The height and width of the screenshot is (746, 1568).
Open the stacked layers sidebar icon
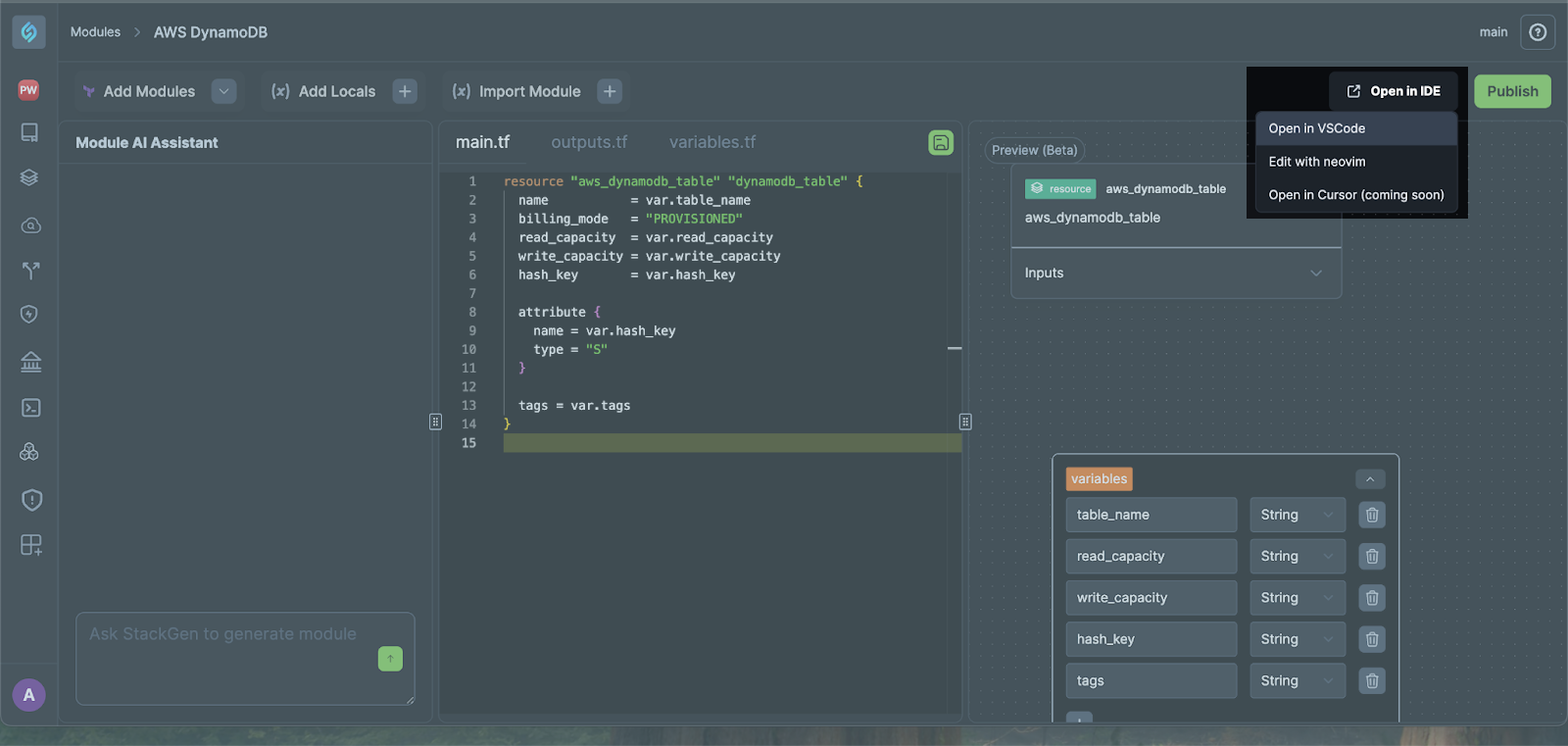[29, 177]
